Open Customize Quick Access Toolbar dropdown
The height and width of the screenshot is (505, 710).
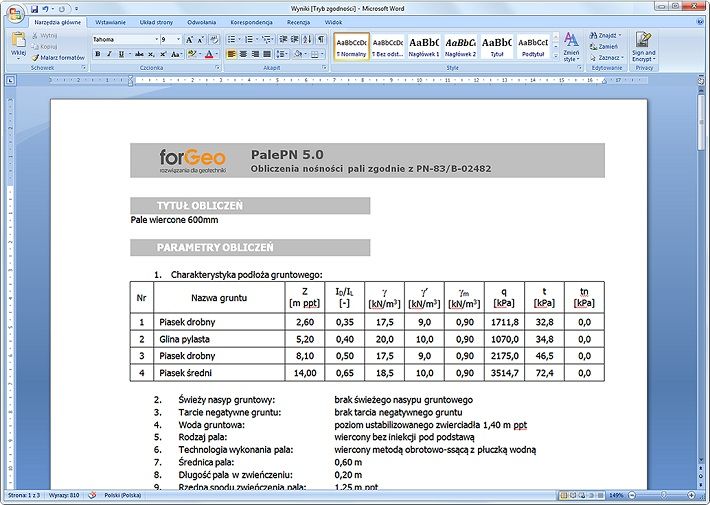(x=77, y=9)
